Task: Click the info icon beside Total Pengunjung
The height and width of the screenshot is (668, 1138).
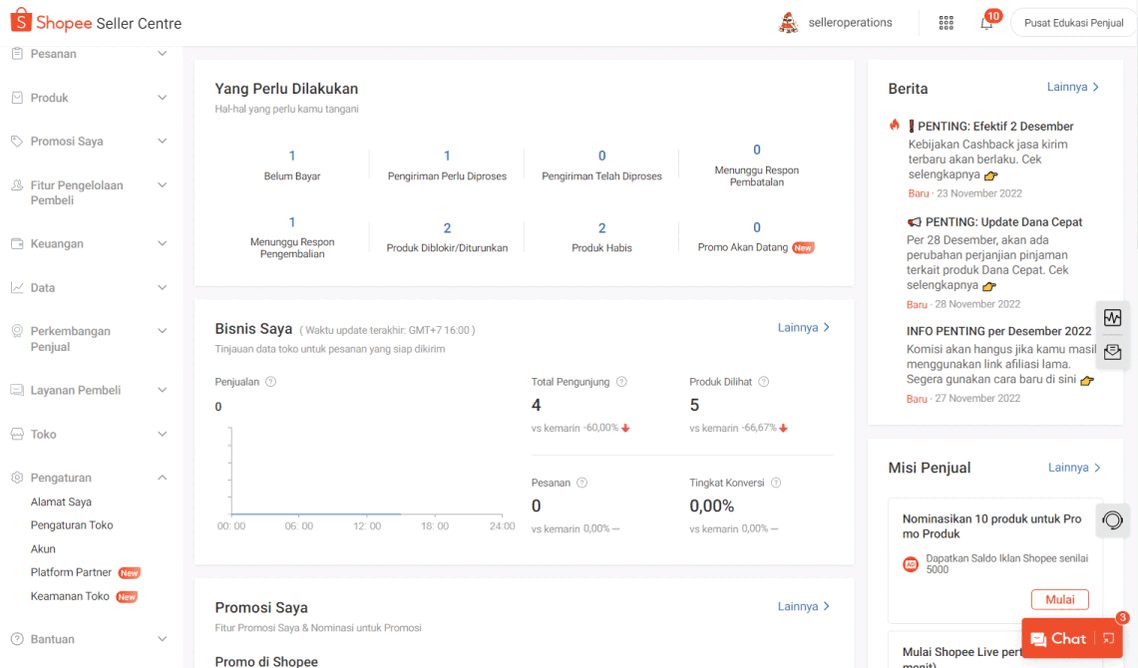Action: 622,382
